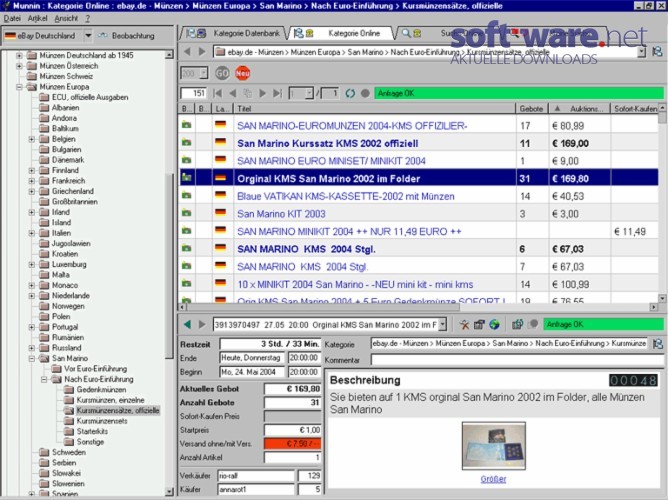
Task: Select the Vor Euro-Einführung folder
Action: pyautogui.click(x=95, y=369)
